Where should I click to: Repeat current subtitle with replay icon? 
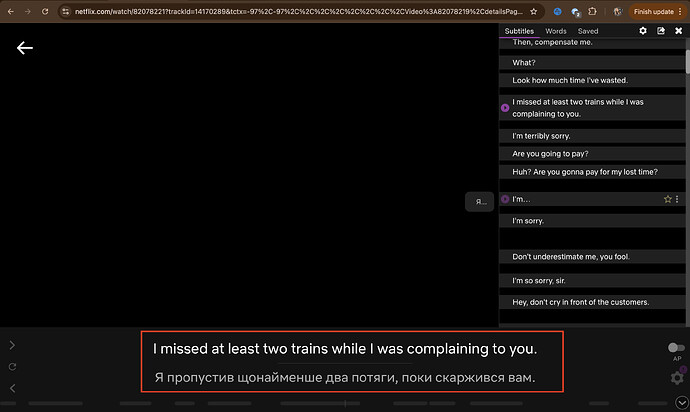(12, 367)
